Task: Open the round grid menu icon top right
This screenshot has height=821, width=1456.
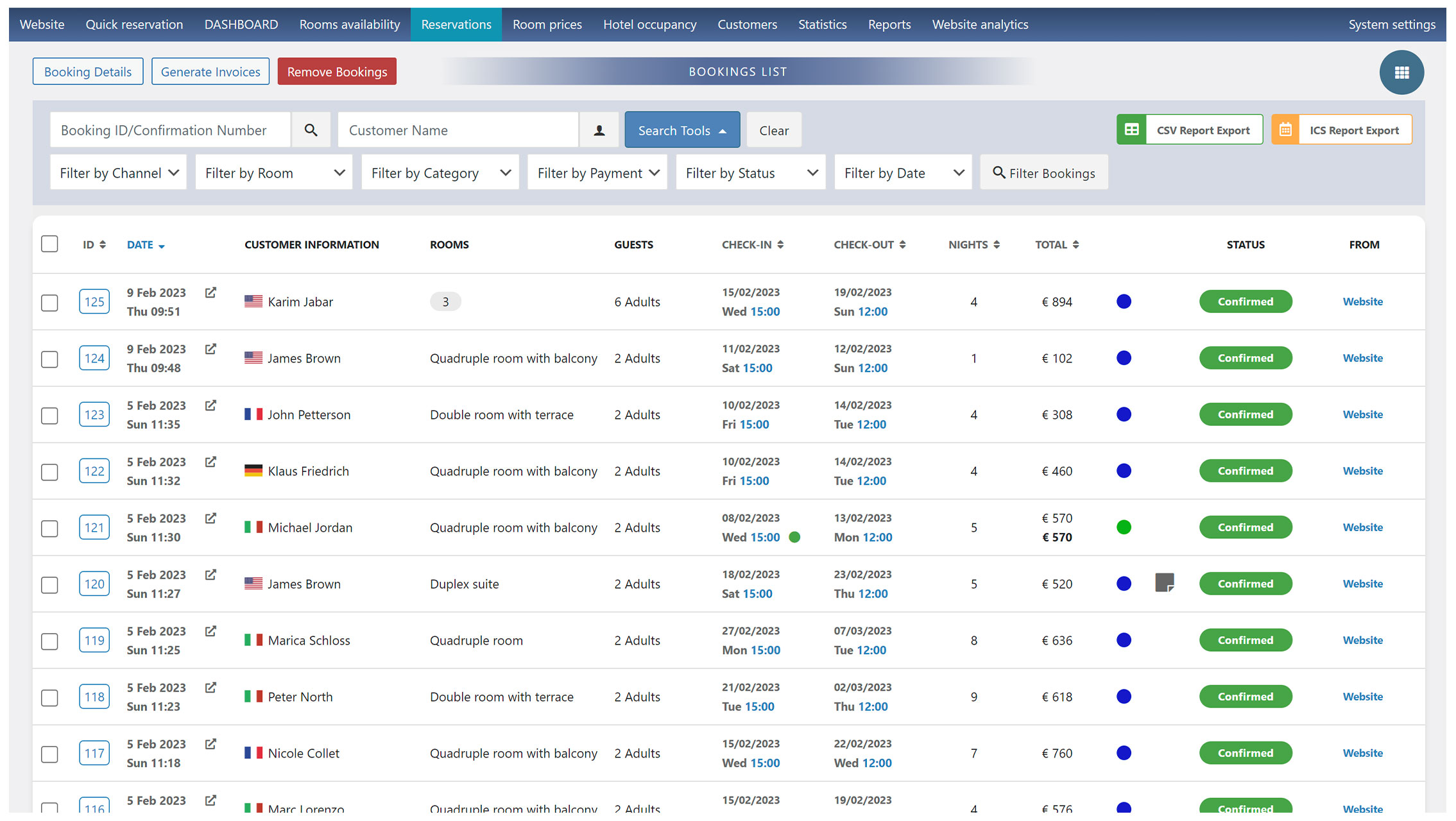Action: pyautogui.click(x=1401, y=72)
